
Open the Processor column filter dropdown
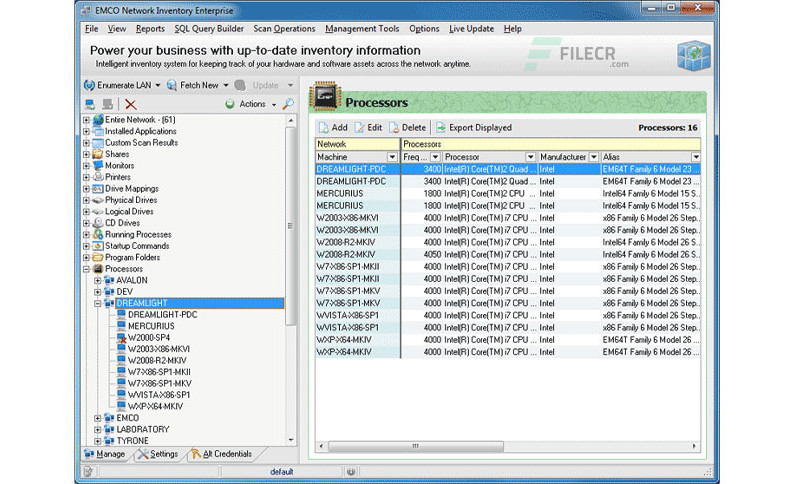531,157
